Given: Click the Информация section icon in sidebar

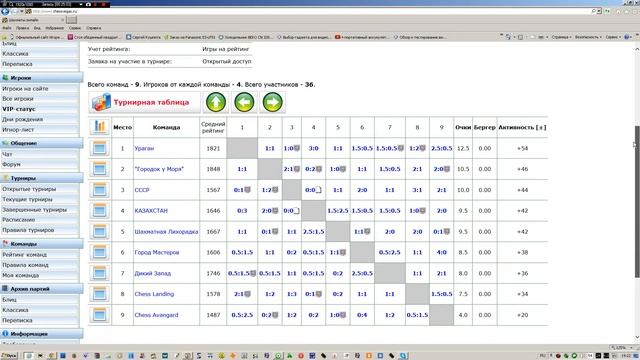Looking at the screenshot, I should click(x=5, y=333).
